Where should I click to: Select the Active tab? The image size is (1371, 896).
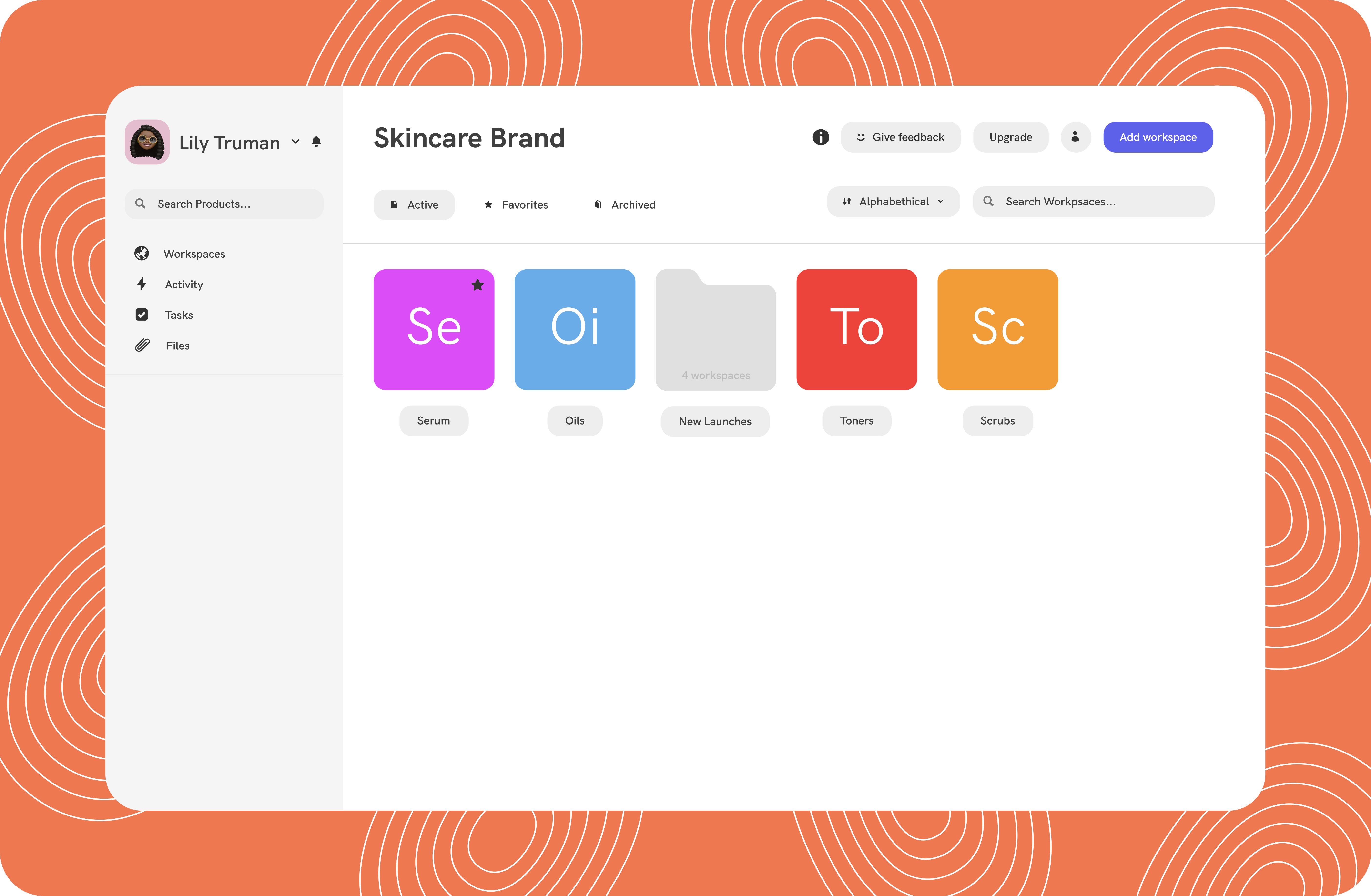coord(414,204)
